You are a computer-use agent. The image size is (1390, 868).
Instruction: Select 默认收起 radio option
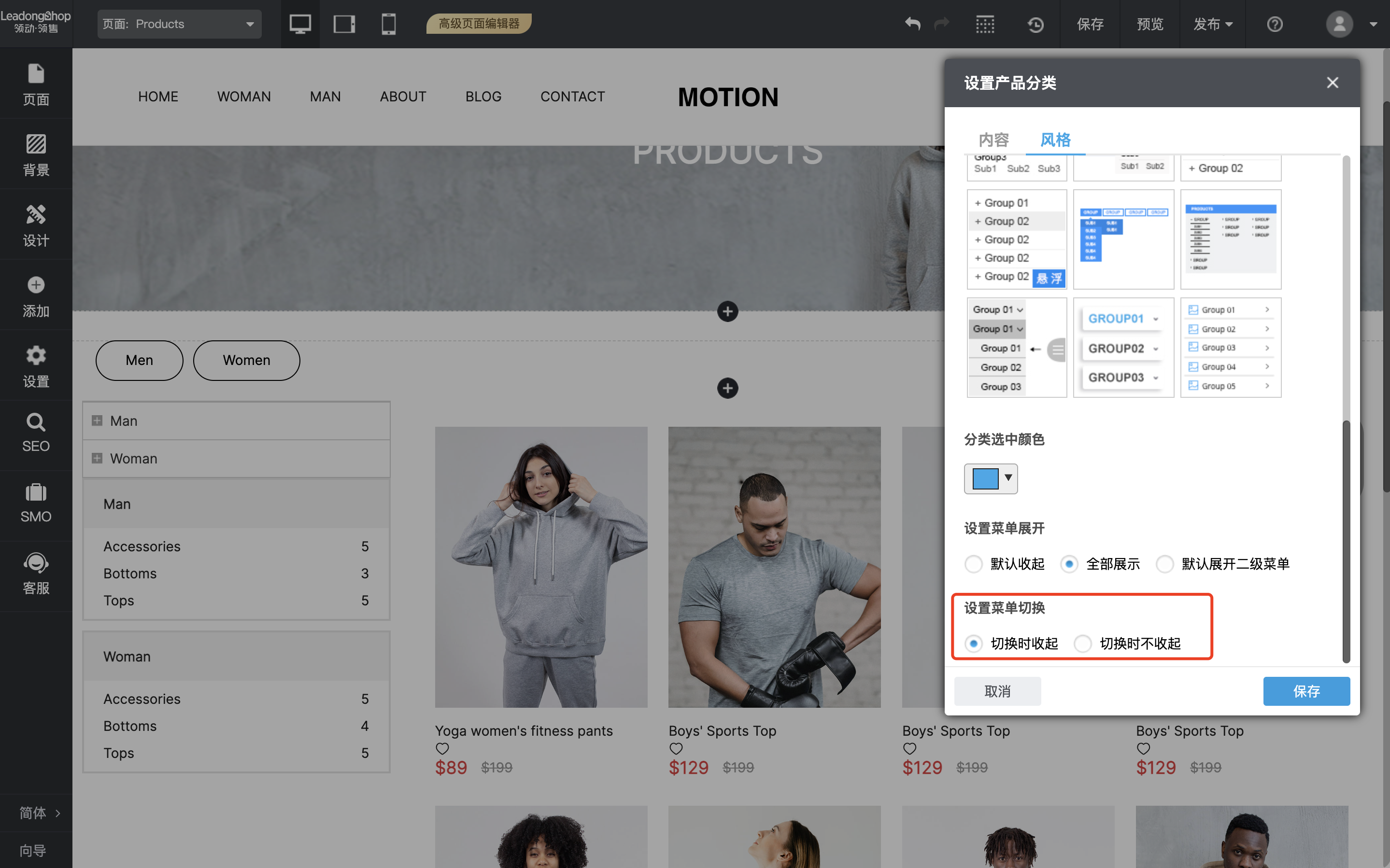point(973,564)
